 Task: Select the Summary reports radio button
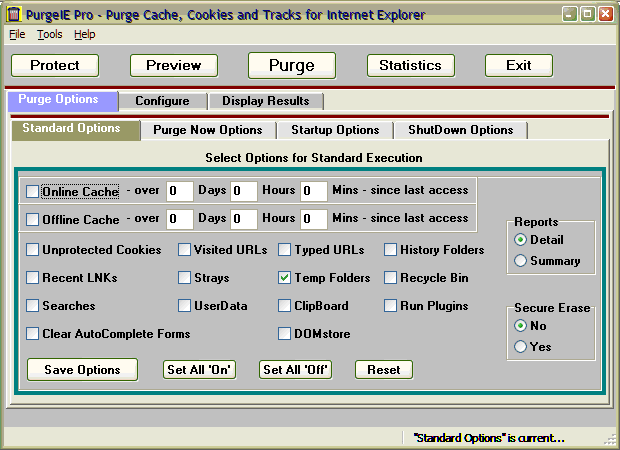[520, 261]
